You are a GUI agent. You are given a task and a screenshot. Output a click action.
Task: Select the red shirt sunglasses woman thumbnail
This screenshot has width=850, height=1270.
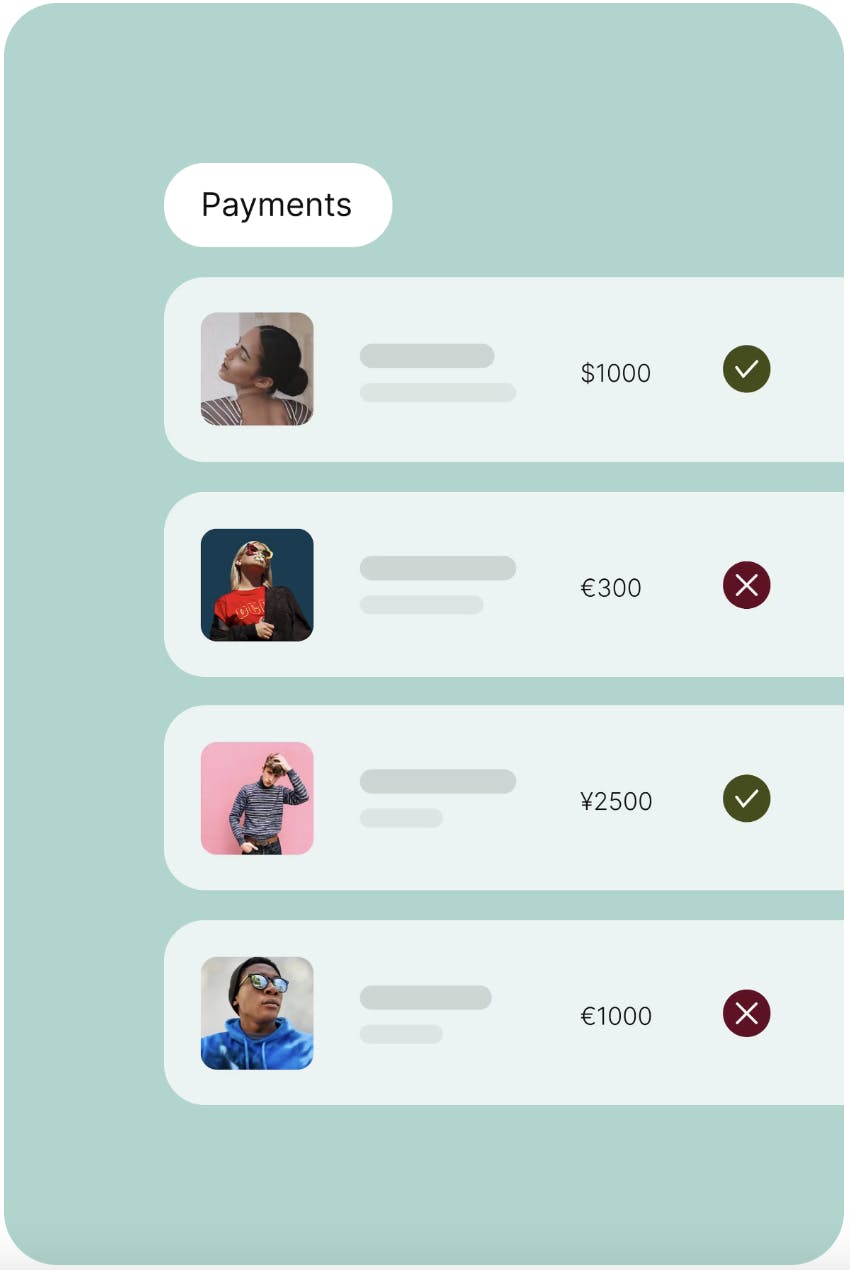(257, 585)
